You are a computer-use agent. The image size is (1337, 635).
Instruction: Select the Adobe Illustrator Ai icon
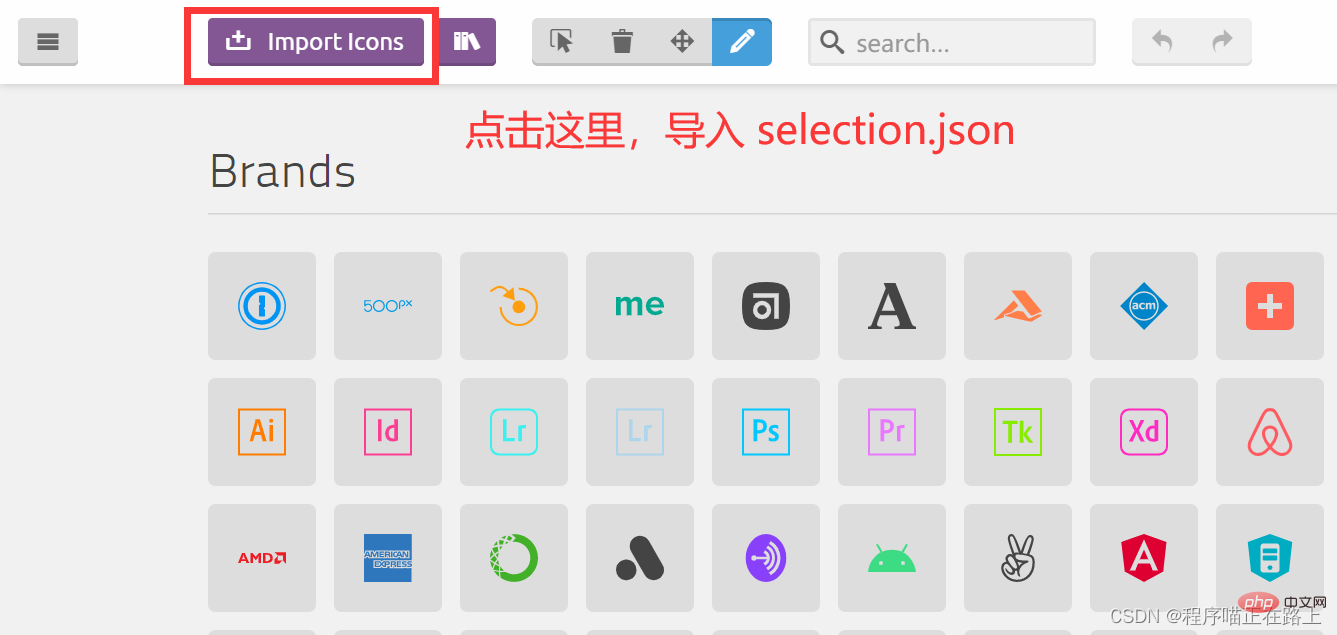click(261, 432)
